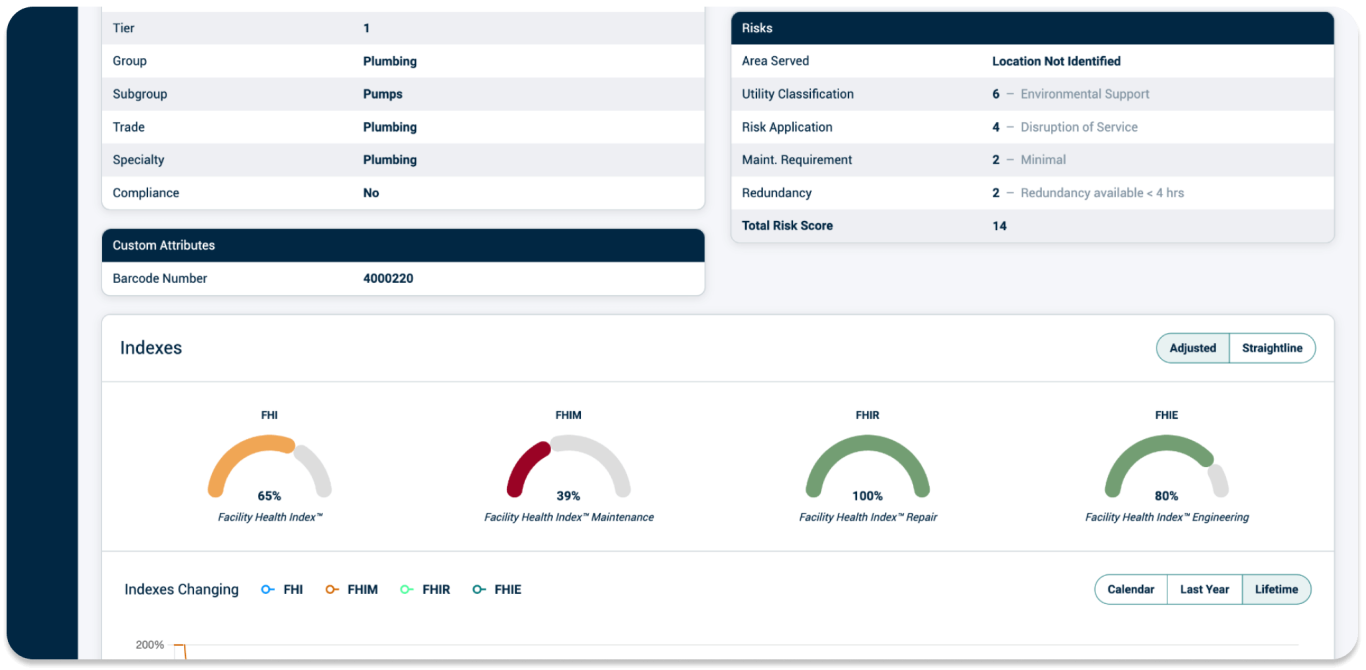The image size is (1366, 670).
Task: Click the Barcode Number value 4000220
Action: point(388,278)
